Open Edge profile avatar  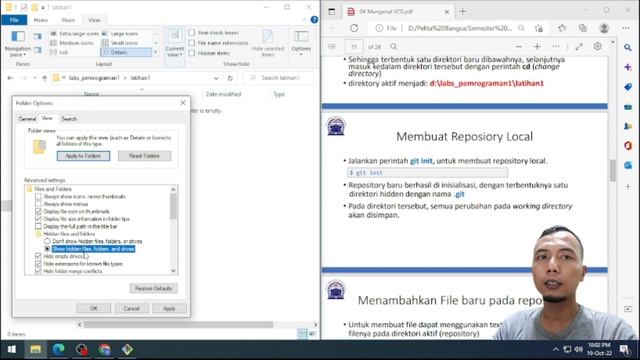pos(604,28)
